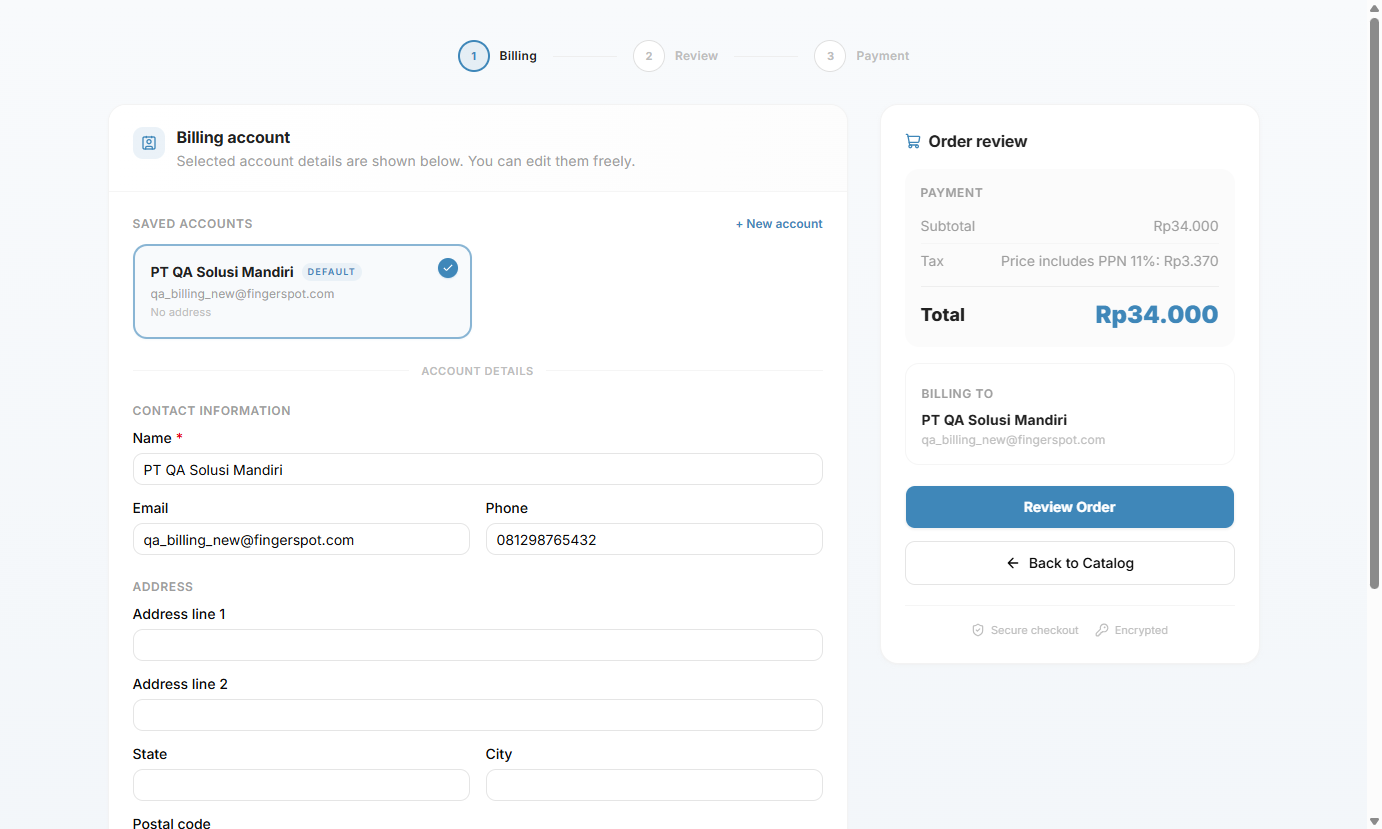The height and width of the screenshot is (829, 1382).
Task: Focus the Name input field
Action: (x=478, y=469)
